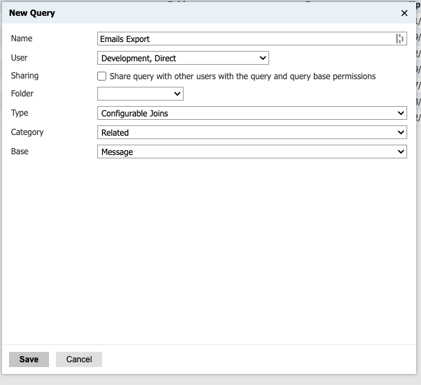Click the New Query dialog title
The width and height of the screenshot is (421, 385).
(32, 13)
